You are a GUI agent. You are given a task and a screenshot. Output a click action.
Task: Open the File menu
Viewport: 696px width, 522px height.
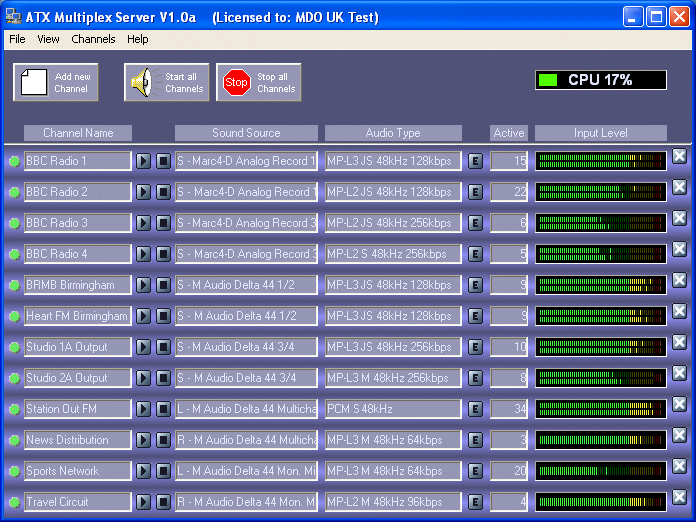tap(17, 39)
